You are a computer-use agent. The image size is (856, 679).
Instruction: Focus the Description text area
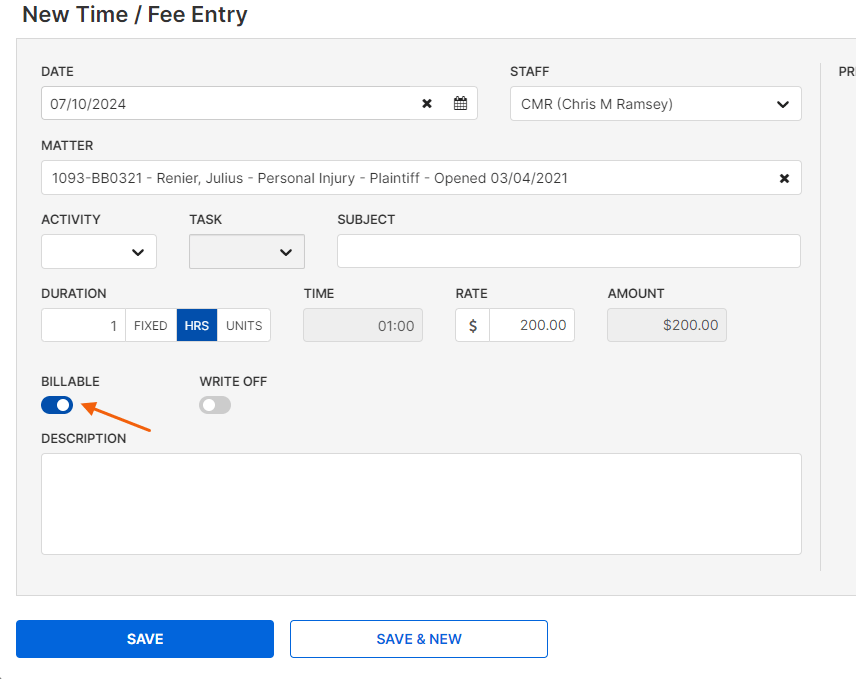[421, 504]
